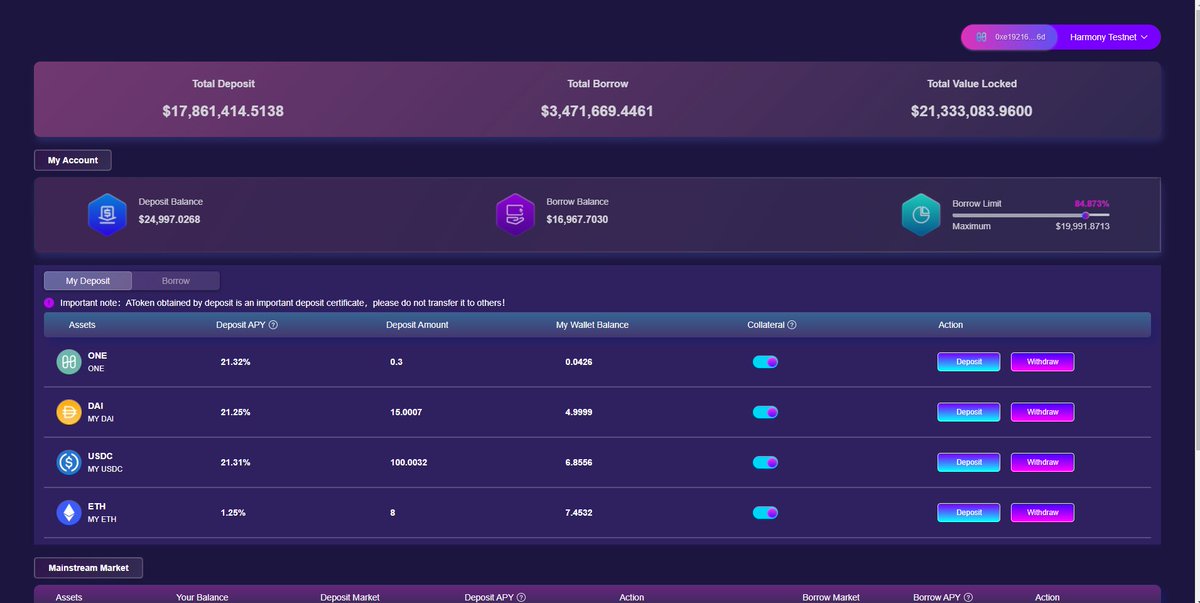Click the Borrow Market column header
1200x603 pixels.
coord(831,597)
